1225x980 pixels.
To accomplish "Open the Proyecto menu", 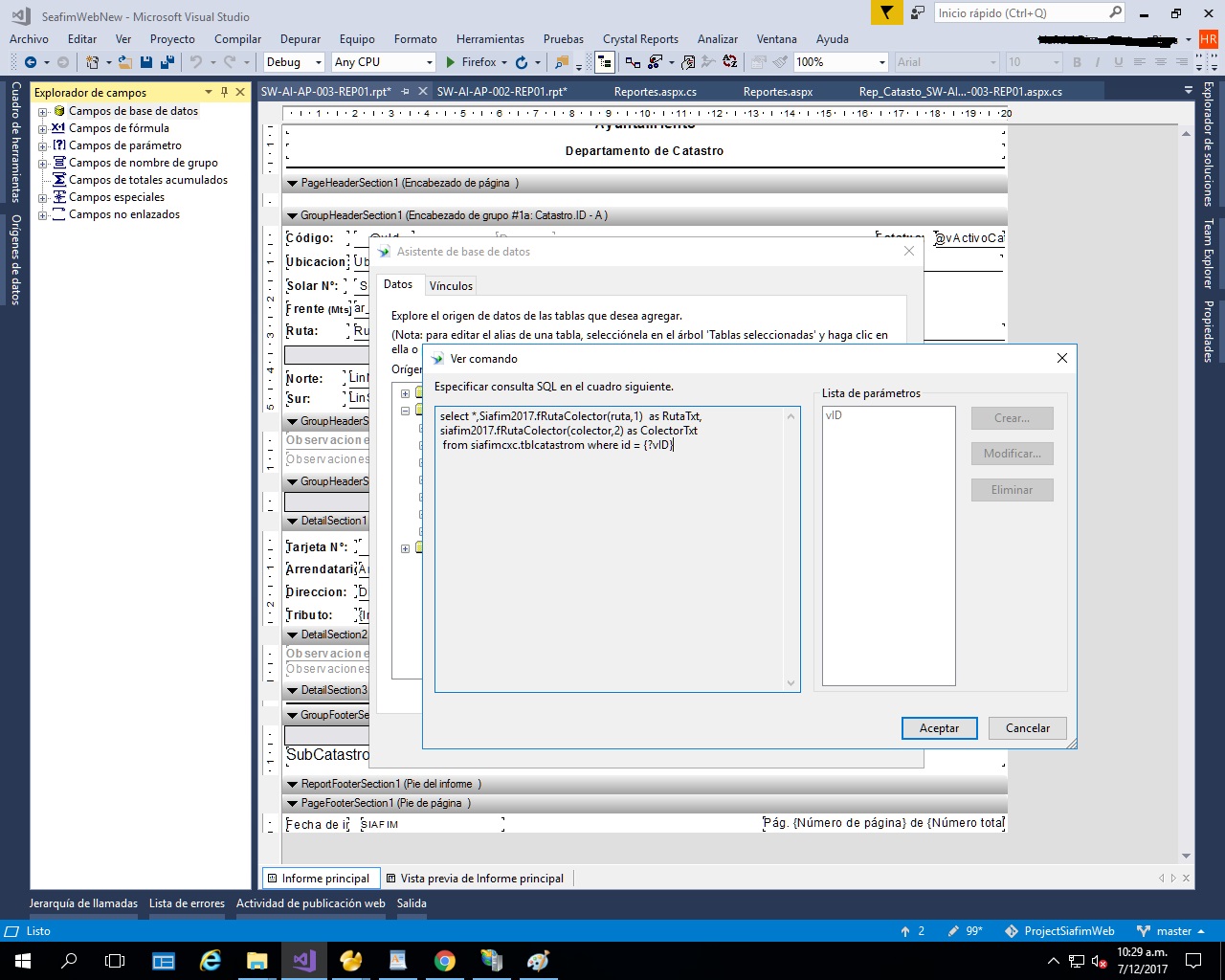I will (172, 39).
